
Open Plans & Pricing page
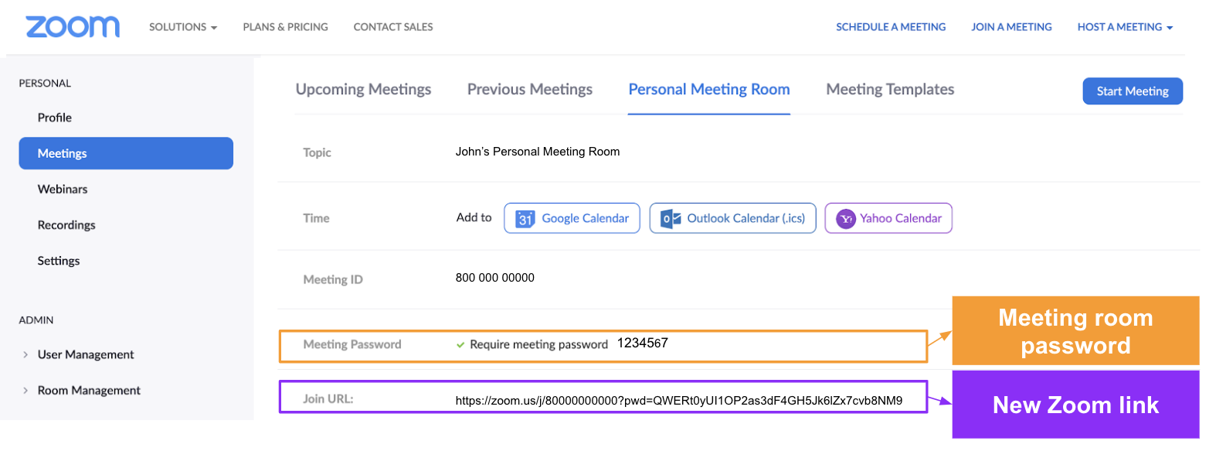(x=285, y=27)
